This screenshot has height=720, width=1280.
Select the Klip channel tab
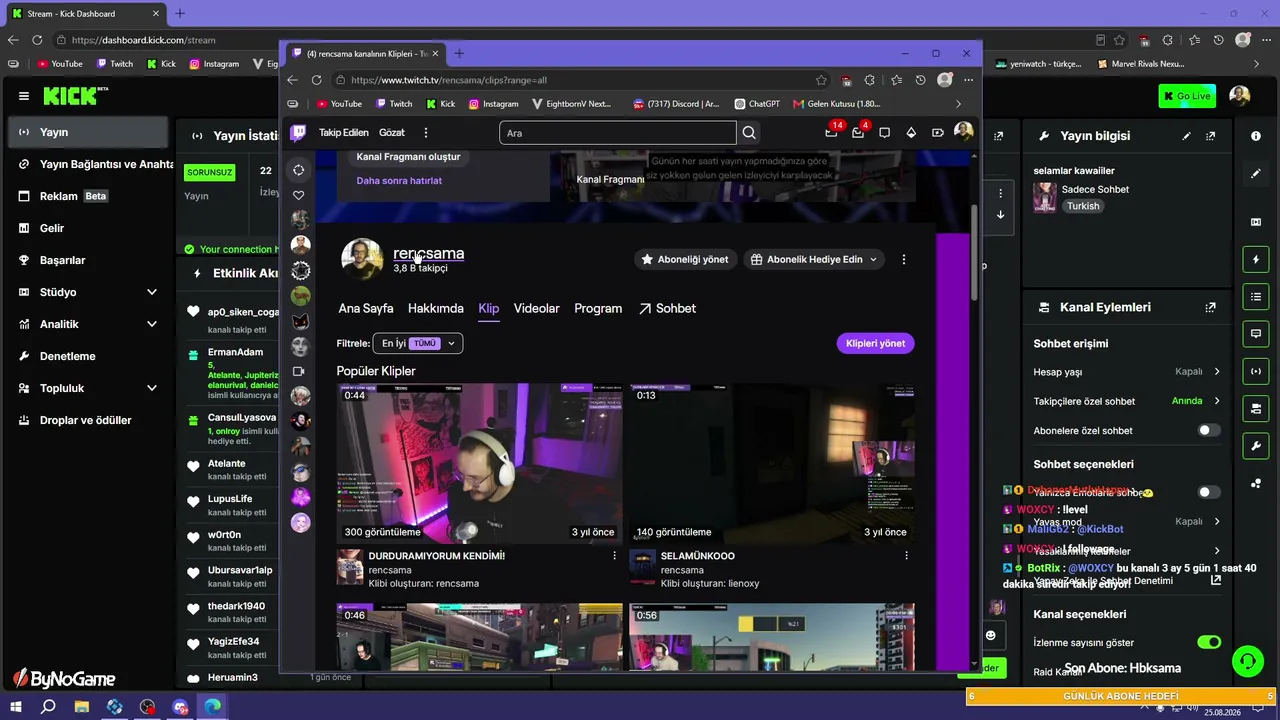tap(489, 309)
